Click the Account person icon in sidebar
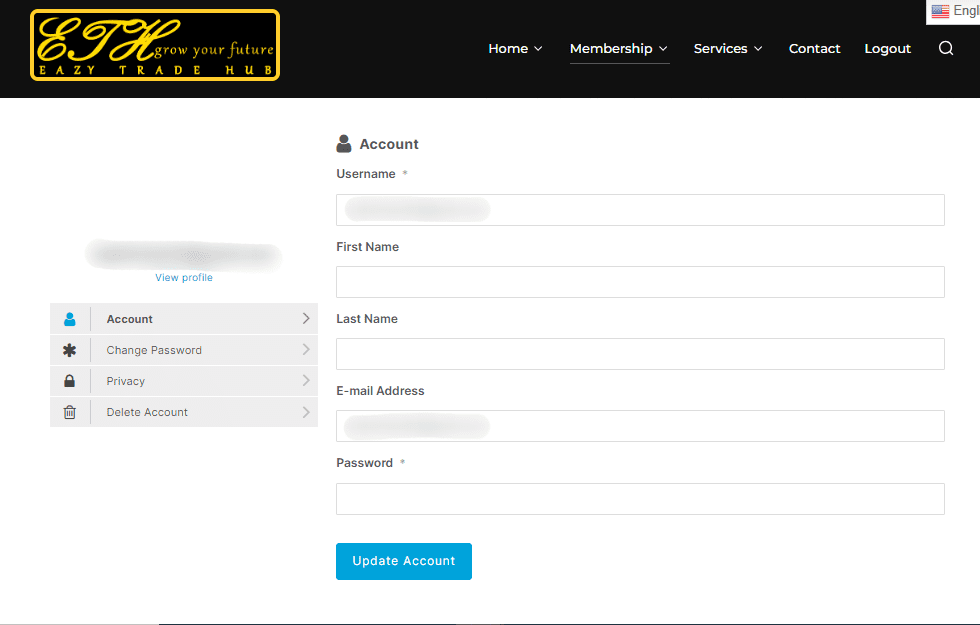This screenshot has height=625, width=980. click(70, 319)
